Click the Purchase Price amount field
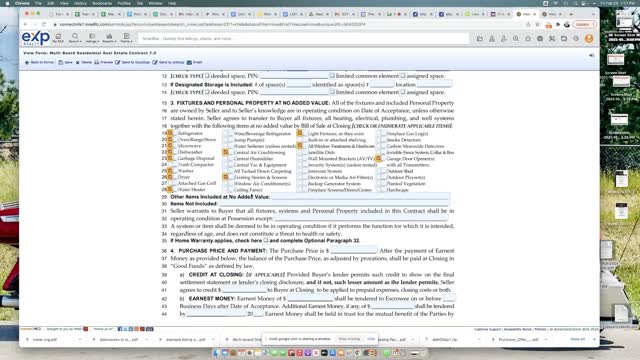 click(353, 250)
